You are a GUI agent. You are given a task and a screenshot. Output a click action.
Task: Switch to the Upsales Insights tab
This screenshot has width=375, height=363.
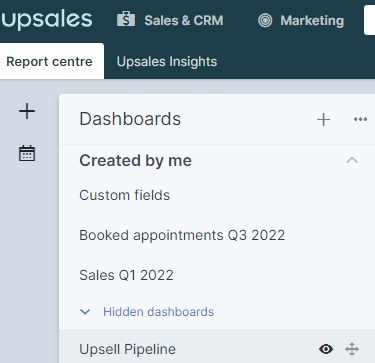point(167,62)
